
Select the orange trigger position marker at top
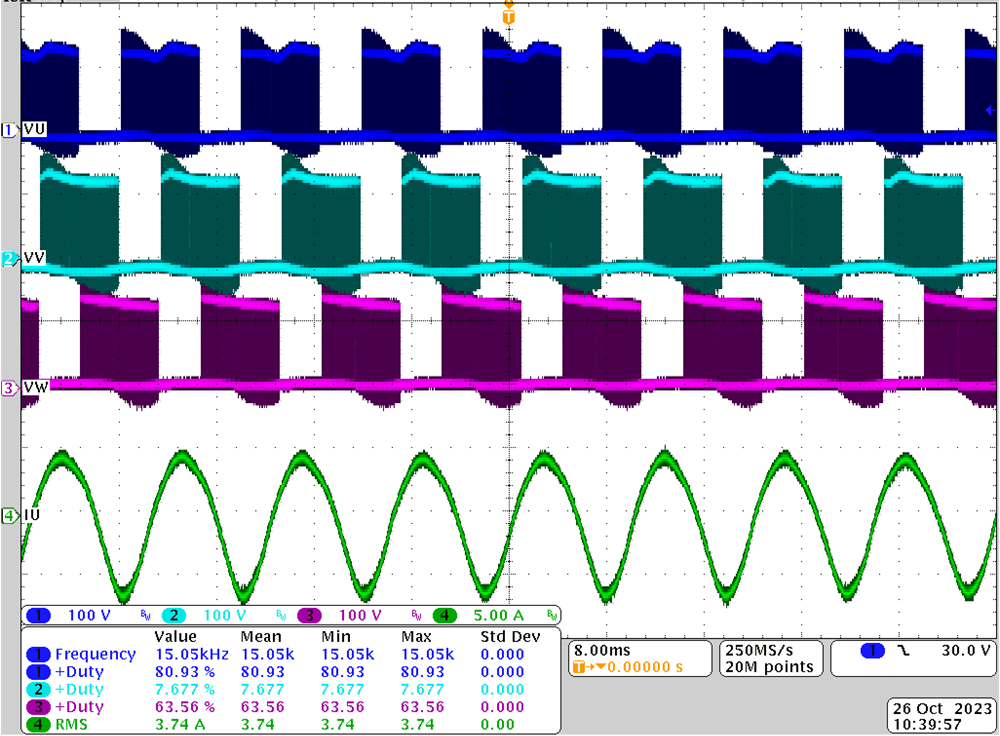(x=509, y=16)
